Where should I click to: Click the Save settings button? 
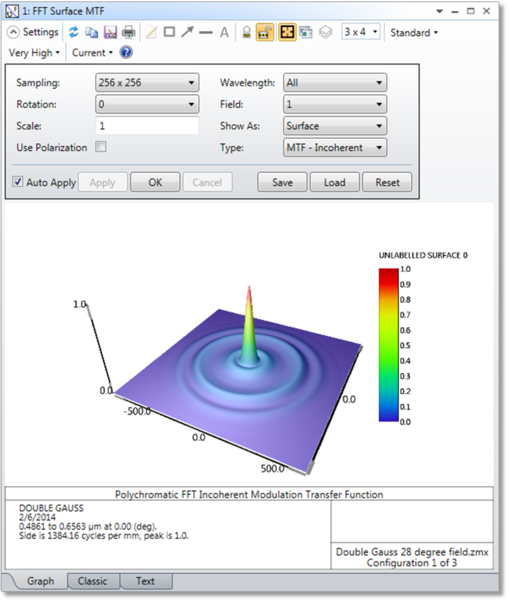pos(282,182)
